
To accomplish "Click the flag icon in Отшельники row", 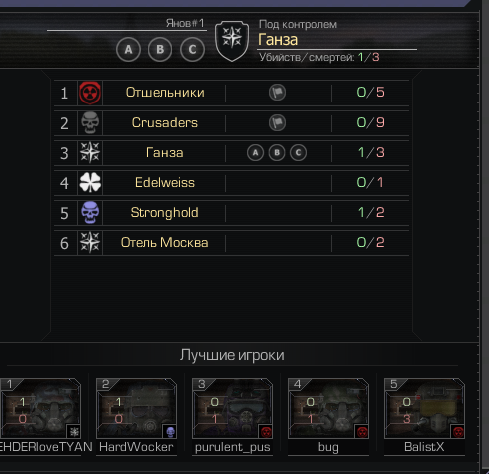I will click(x=277, y=92).
